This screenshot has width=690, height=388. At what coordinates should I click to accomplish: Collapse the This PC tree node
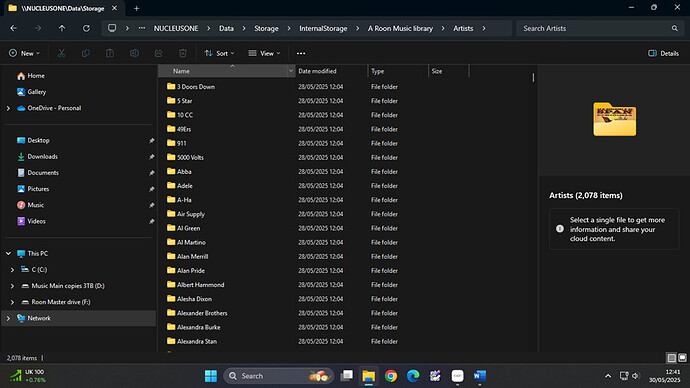point(8,253)
